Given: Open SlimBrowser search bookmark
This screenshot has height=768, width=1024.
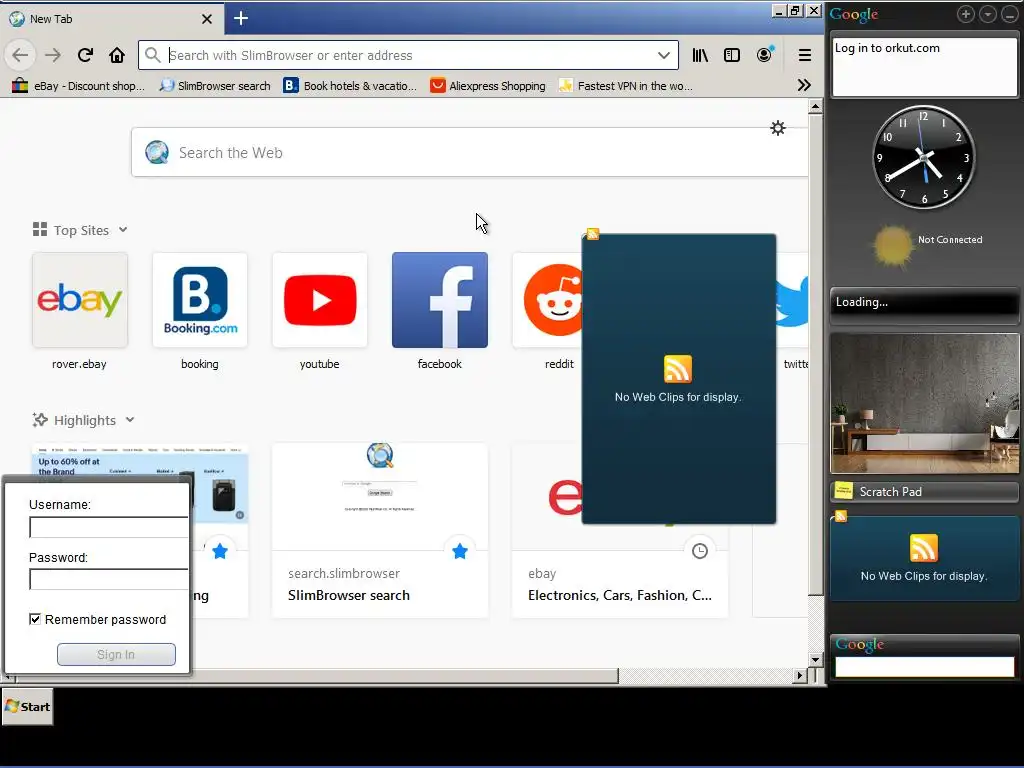Looking at the screenshot, I should tap(216, 86).
